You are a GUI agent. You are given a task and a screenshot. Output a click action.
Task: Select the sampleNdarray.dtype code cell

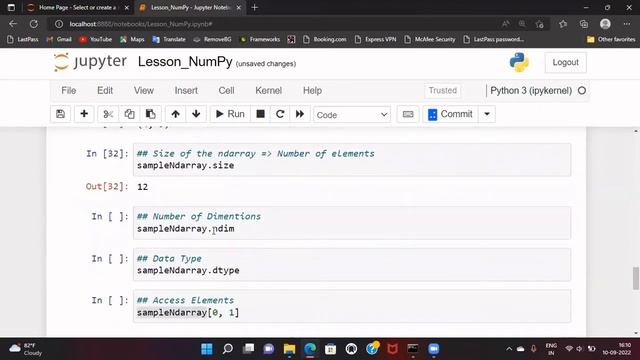pyautogui.click(x=352, y=264)
